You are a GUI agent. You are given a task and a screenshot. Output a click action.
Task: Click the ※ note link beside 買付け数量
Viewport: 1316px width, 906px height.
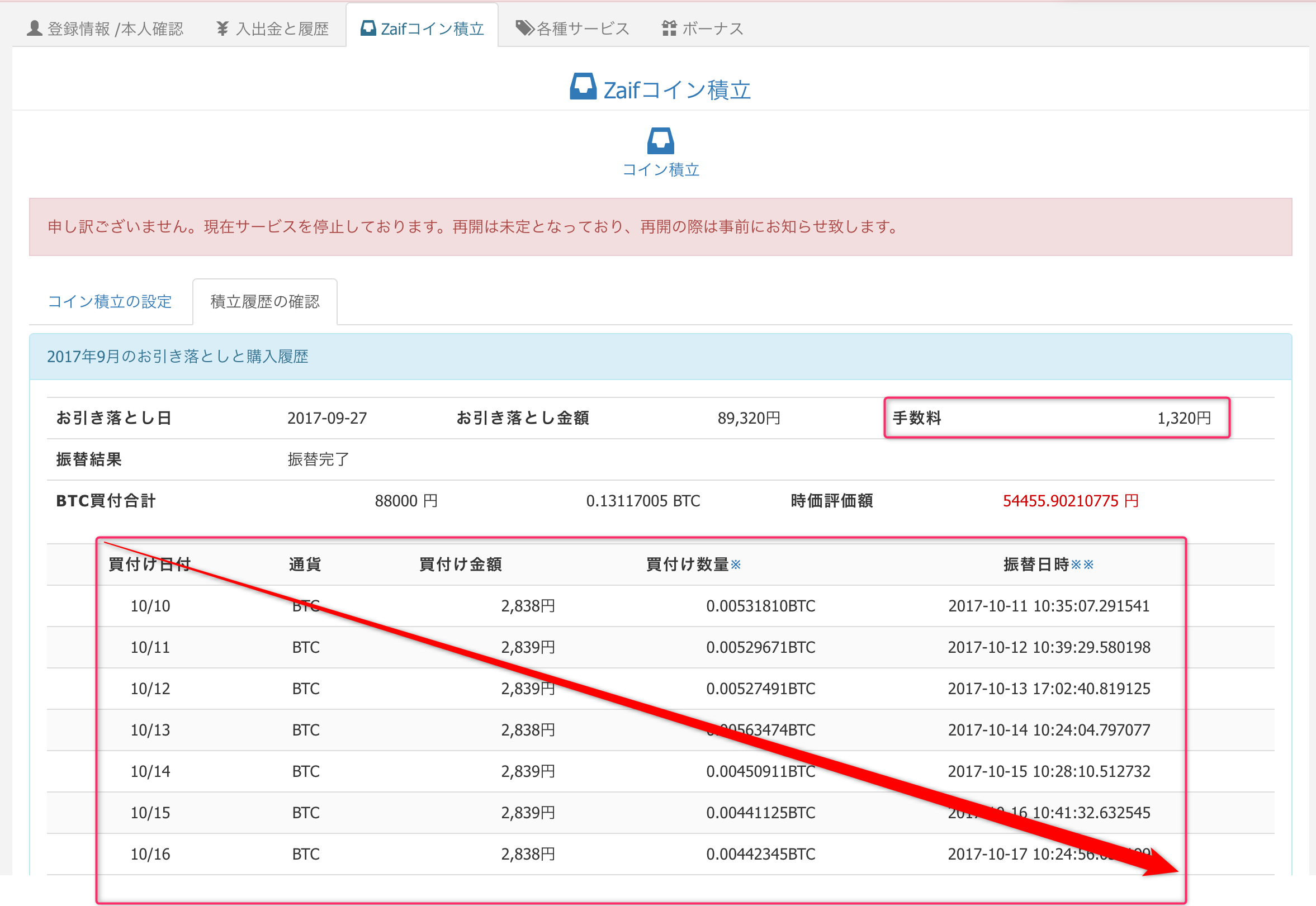click(x=736, y=565)
